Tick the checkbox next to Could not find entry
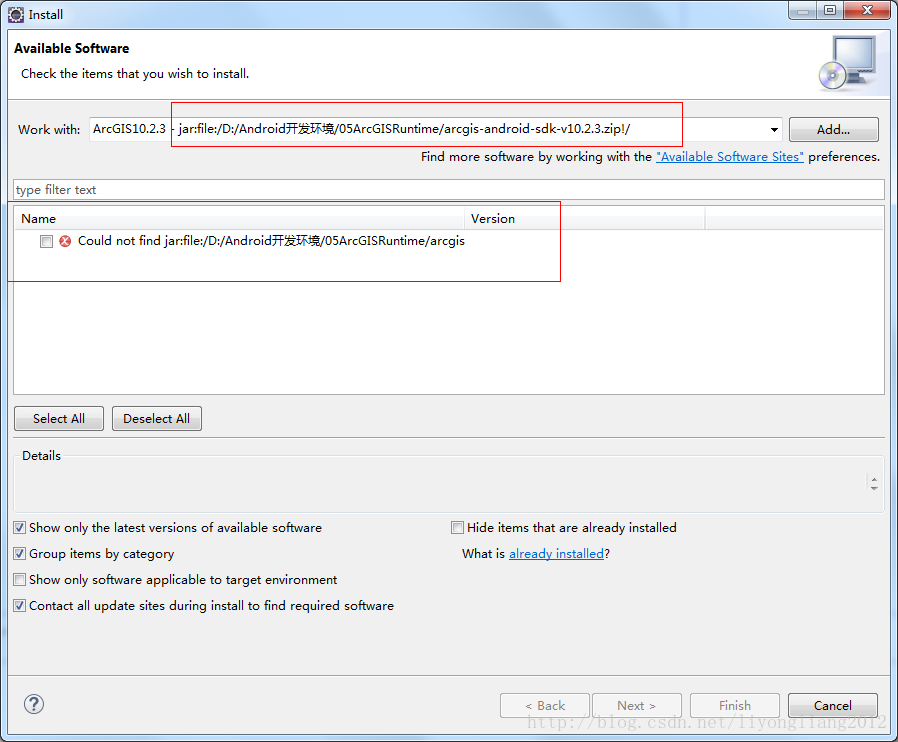The height and width of the screenshot is (742, 898). pyautogui.click(x=46, y=242)
